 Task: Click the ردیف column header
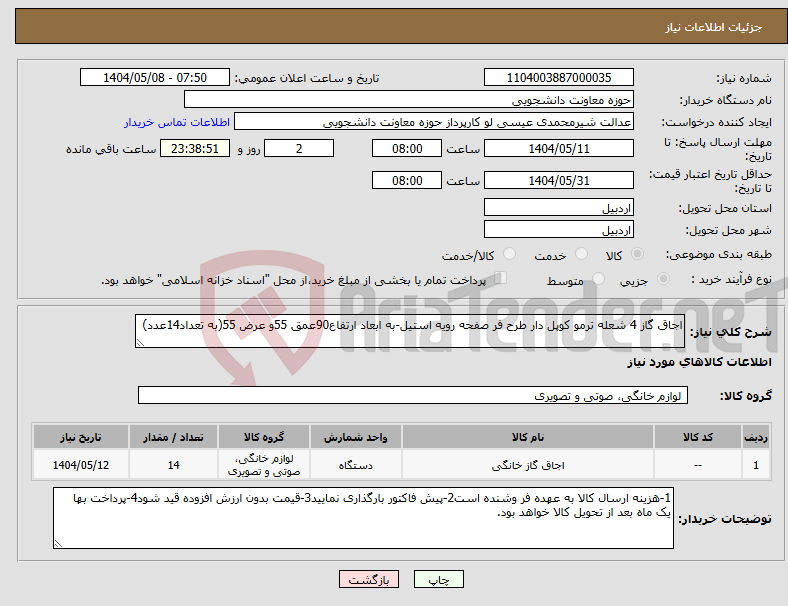755,437
